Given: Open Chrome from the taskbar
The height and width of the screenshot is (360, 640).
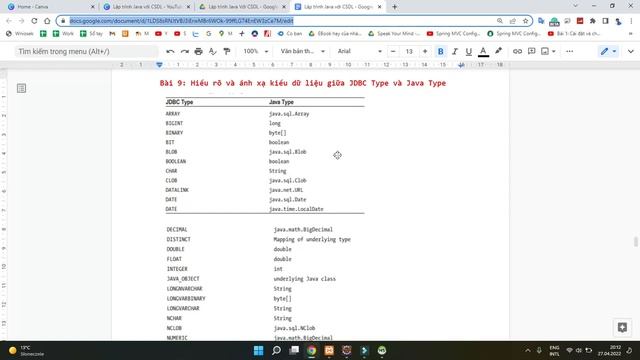Looking at the screenshot, I should click(x=311, y=350).
